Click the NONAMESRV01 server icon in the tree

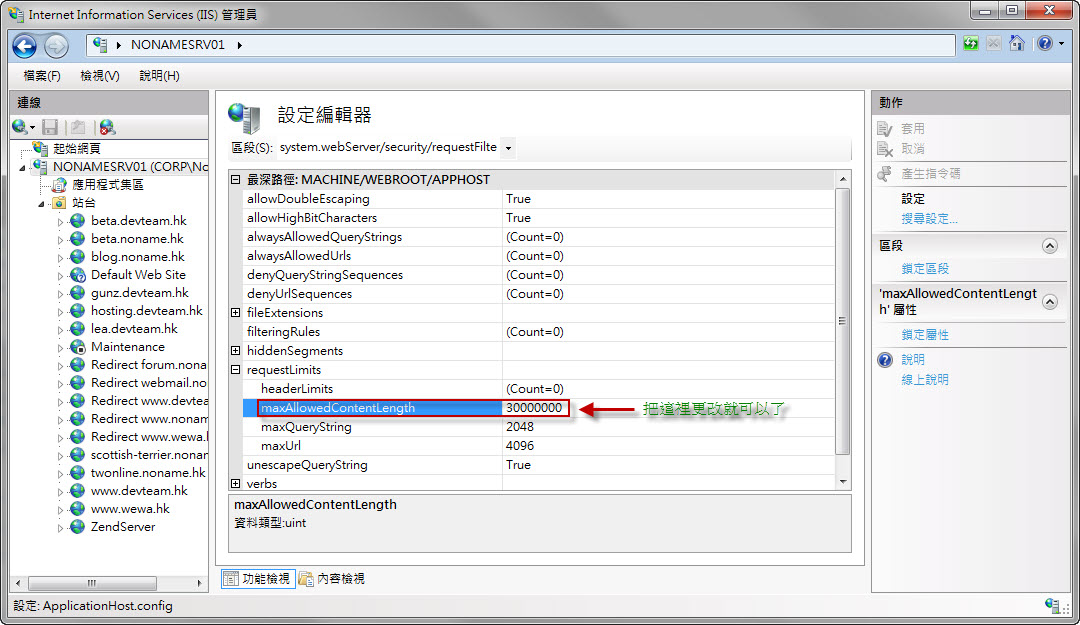(x=41, y=167)
